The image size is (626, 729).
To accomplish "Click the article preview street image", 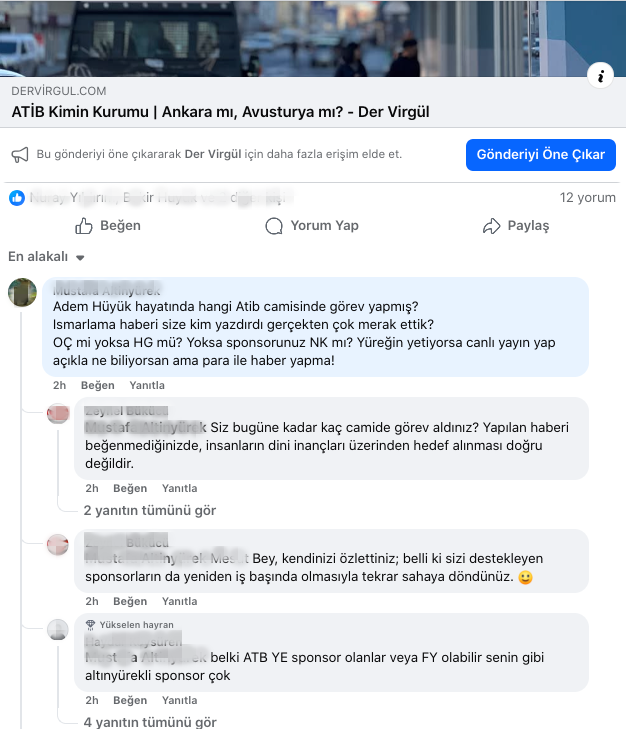I will [x=313, y=38].
